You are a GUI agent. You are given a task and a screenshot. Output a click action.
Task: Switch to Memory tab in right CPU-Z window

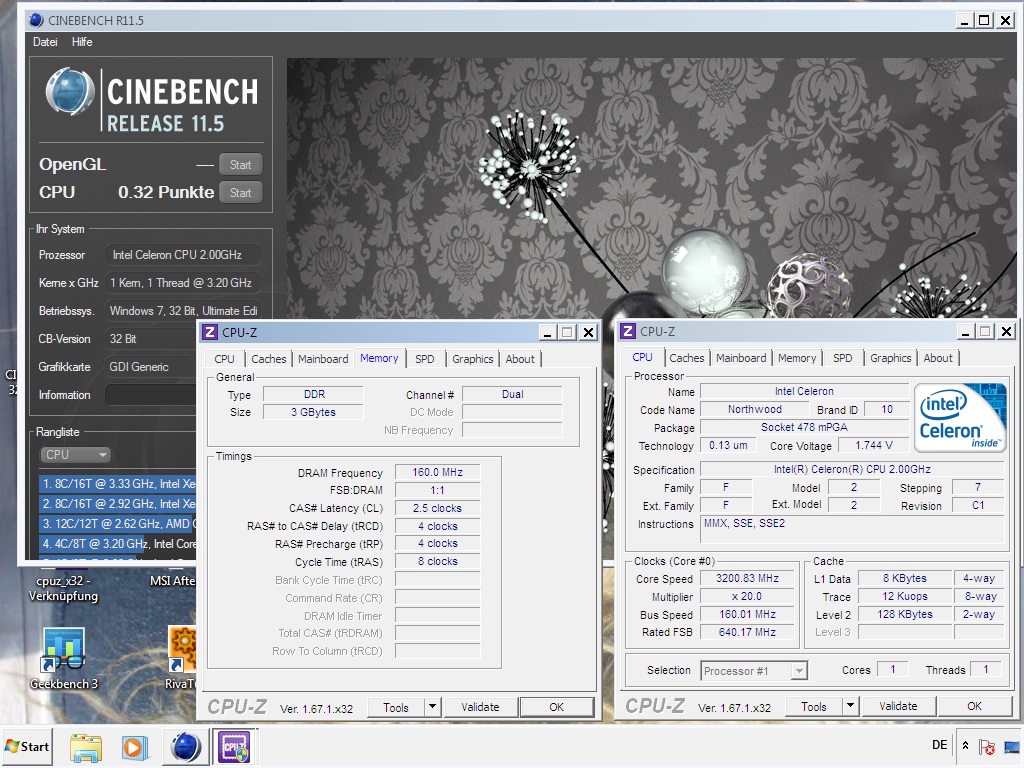797,359
